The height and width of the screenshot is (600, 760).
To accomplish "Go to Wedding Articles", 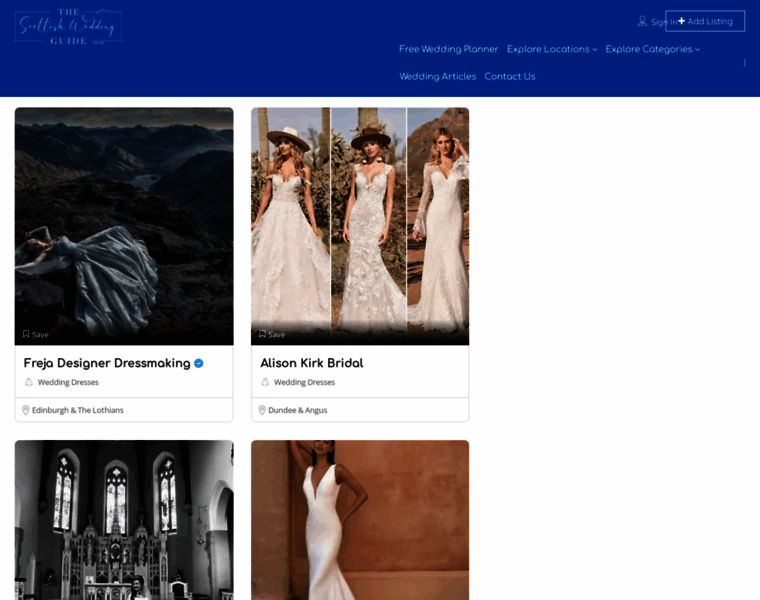I will click(x=438, y=77).
